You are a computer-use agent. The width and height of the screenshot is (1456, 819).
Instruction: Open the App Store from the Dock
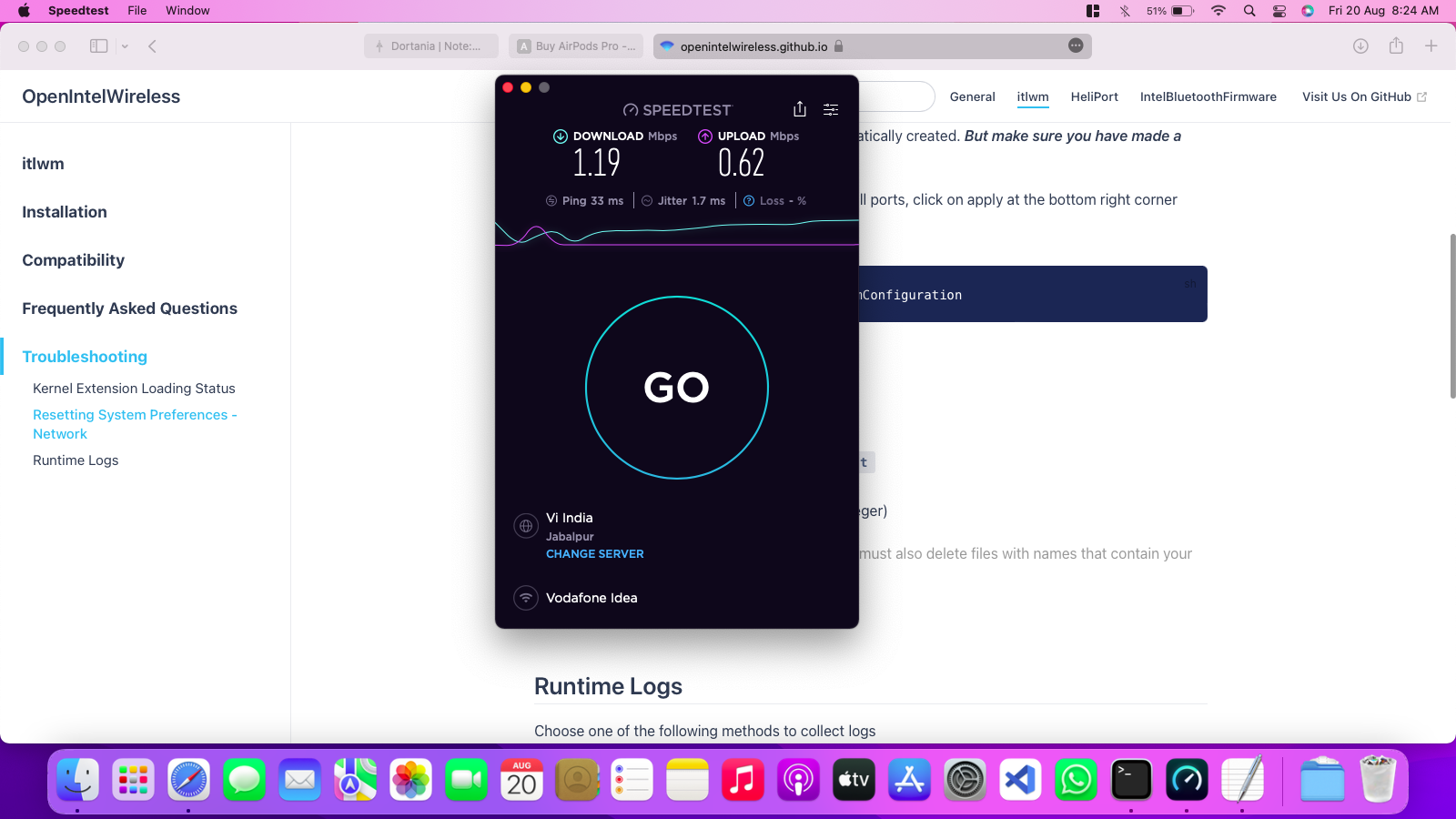[x=909, y=779]
